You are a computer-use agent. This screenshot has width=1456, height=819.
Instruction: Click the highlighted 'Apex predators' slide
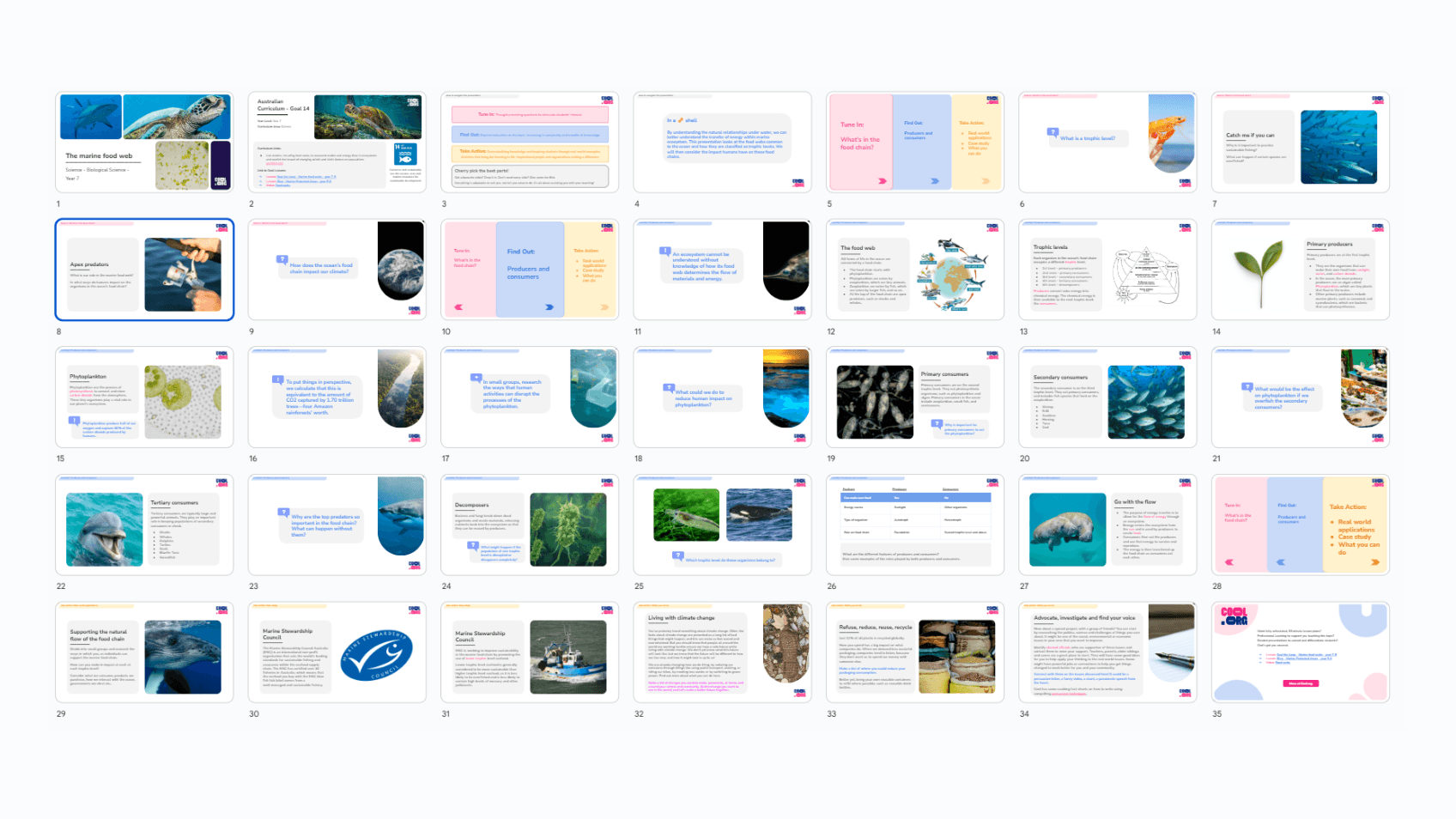click(x=144, y=270)
